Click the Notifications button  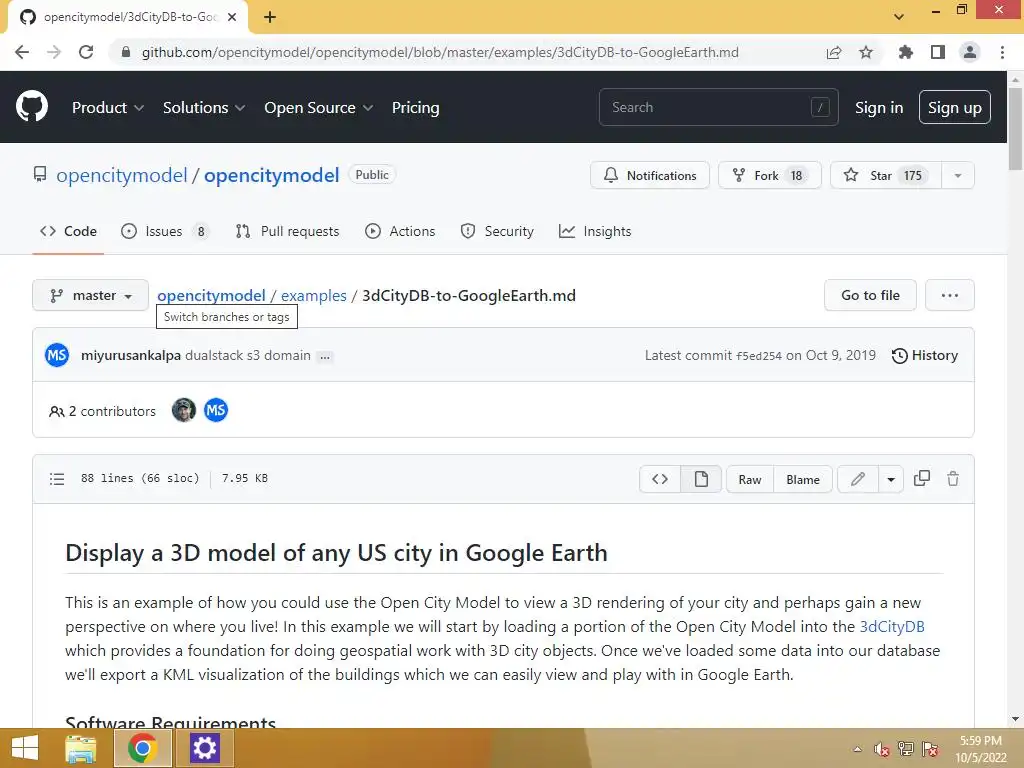tap(650, 175)
